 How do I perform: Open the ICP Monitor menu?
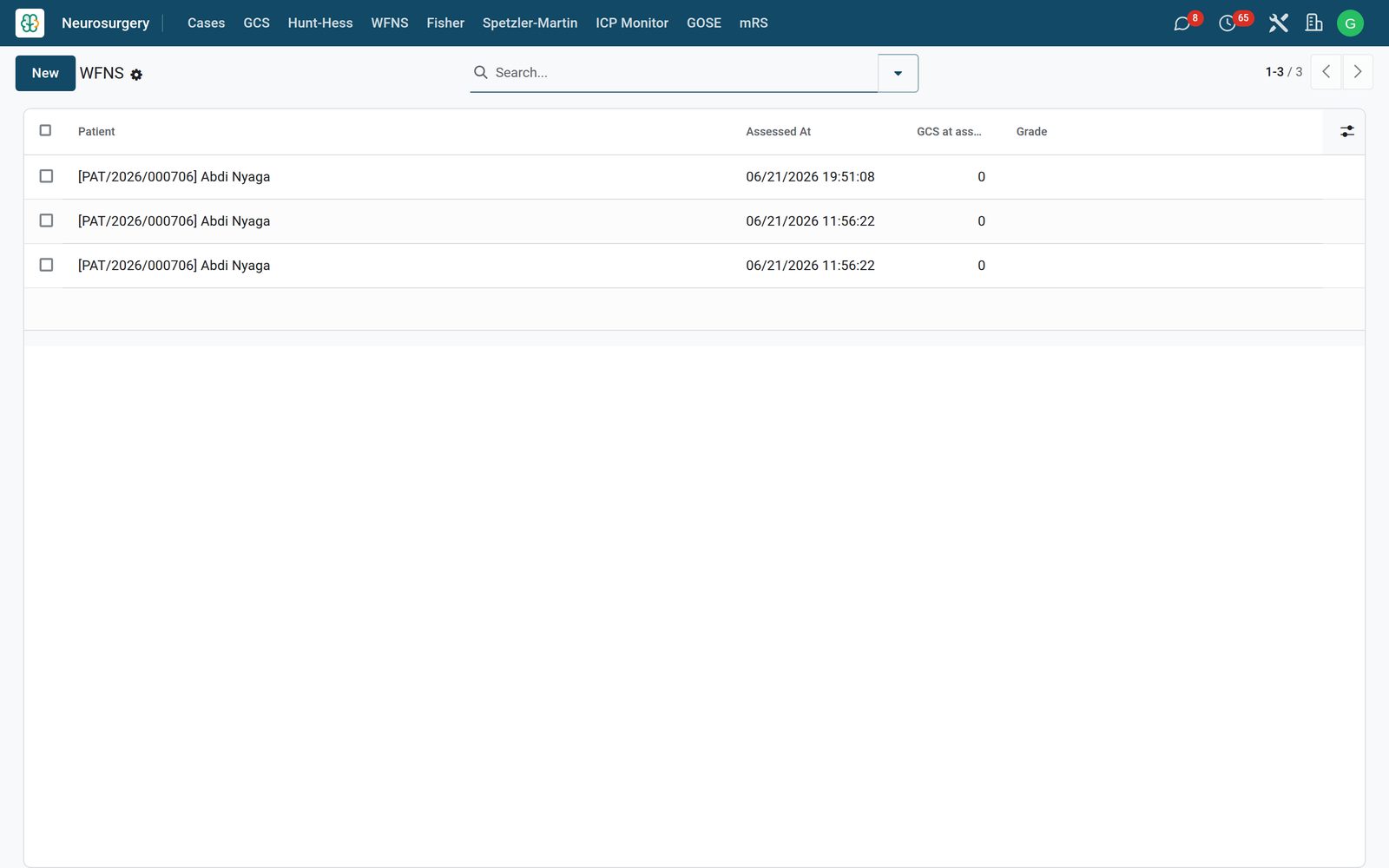[x=632, y=23]
